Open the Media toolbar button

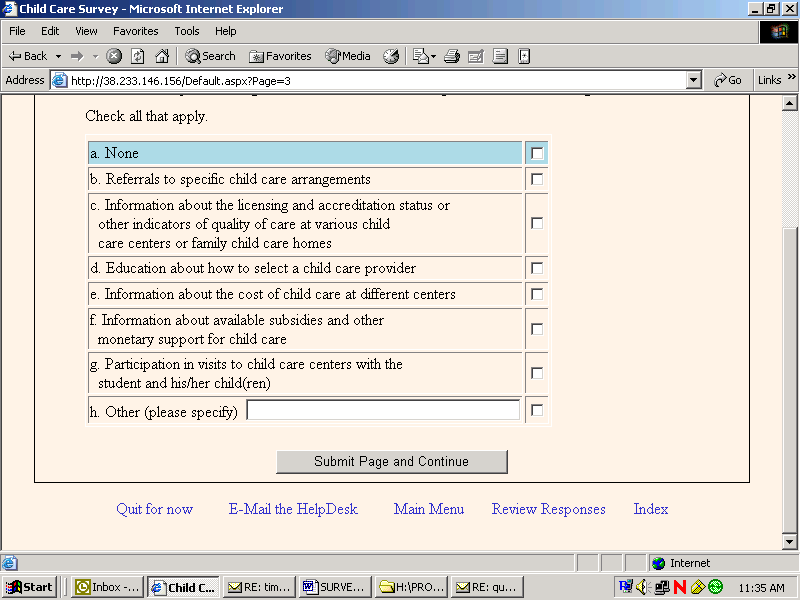(x=348, y=56)
